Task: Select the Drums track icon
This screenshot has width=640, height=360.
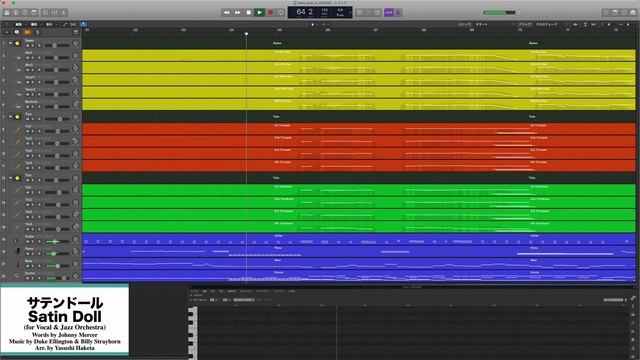Action: 18,276
